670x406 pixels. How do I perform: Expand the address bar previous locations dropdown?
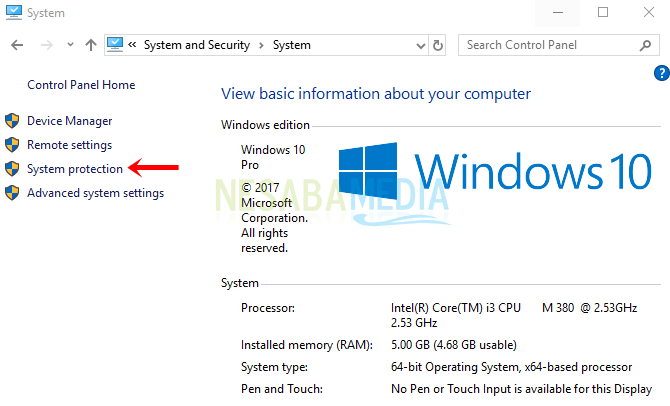(x=417, y=45)
